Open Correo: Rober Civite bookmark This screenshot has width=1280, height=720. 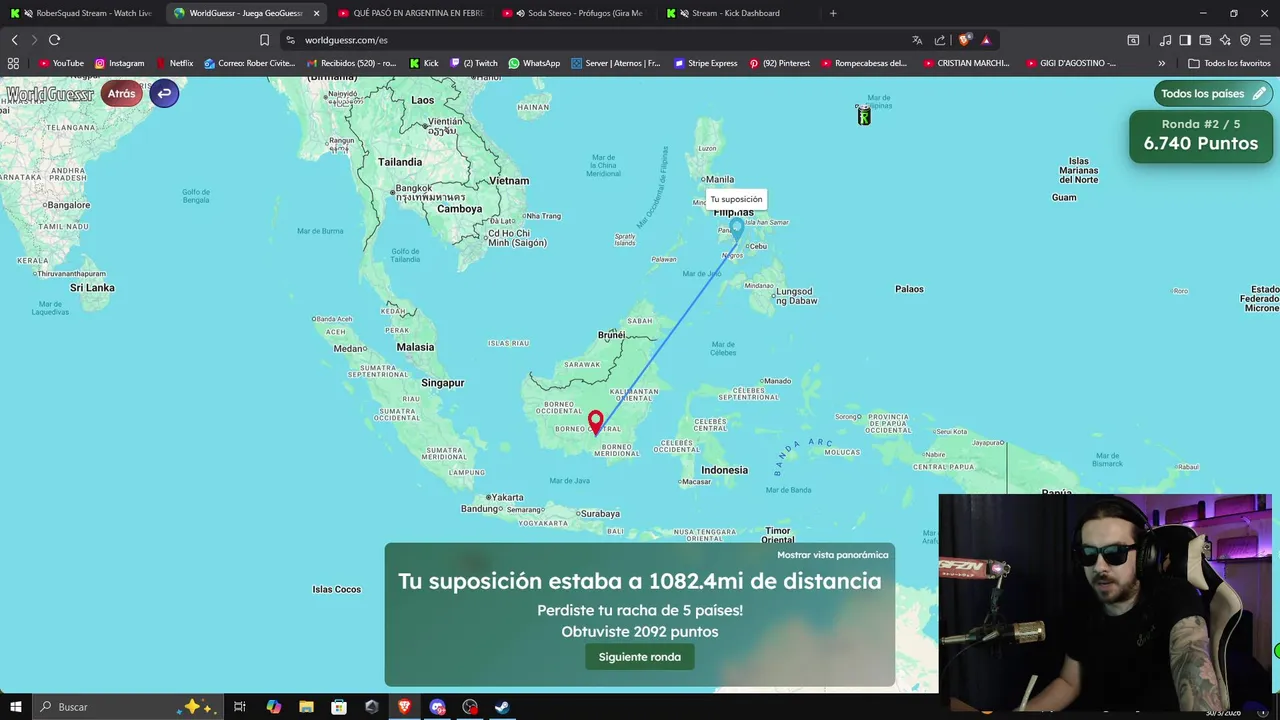pyautogui.click(x=249, y=63)
